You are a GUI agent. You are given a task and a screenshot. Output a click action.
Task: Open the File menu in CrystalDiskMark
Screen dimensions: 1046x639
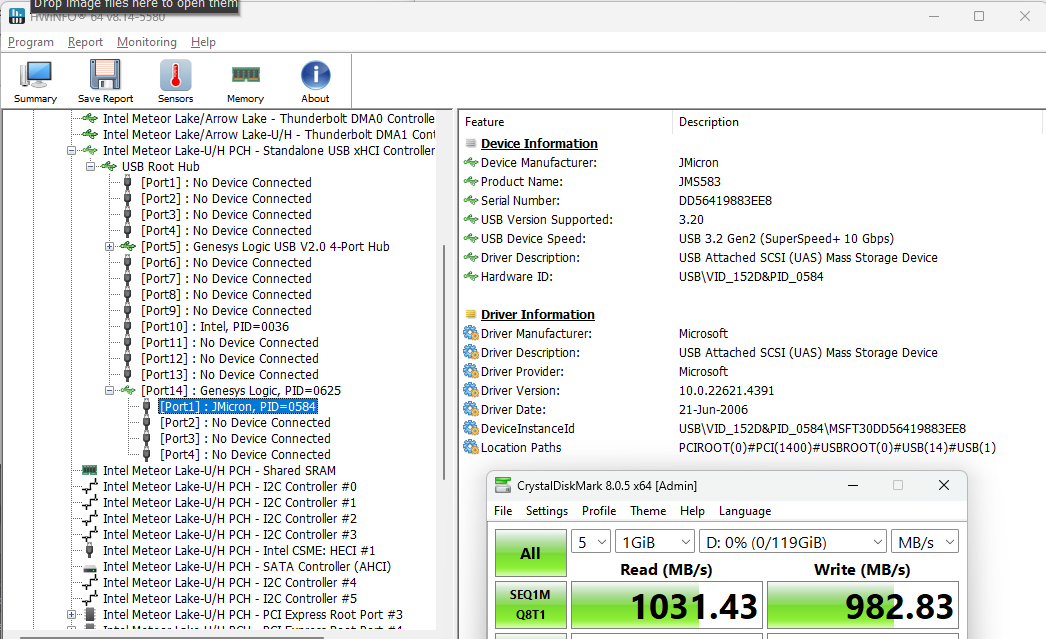click(503, 510)
